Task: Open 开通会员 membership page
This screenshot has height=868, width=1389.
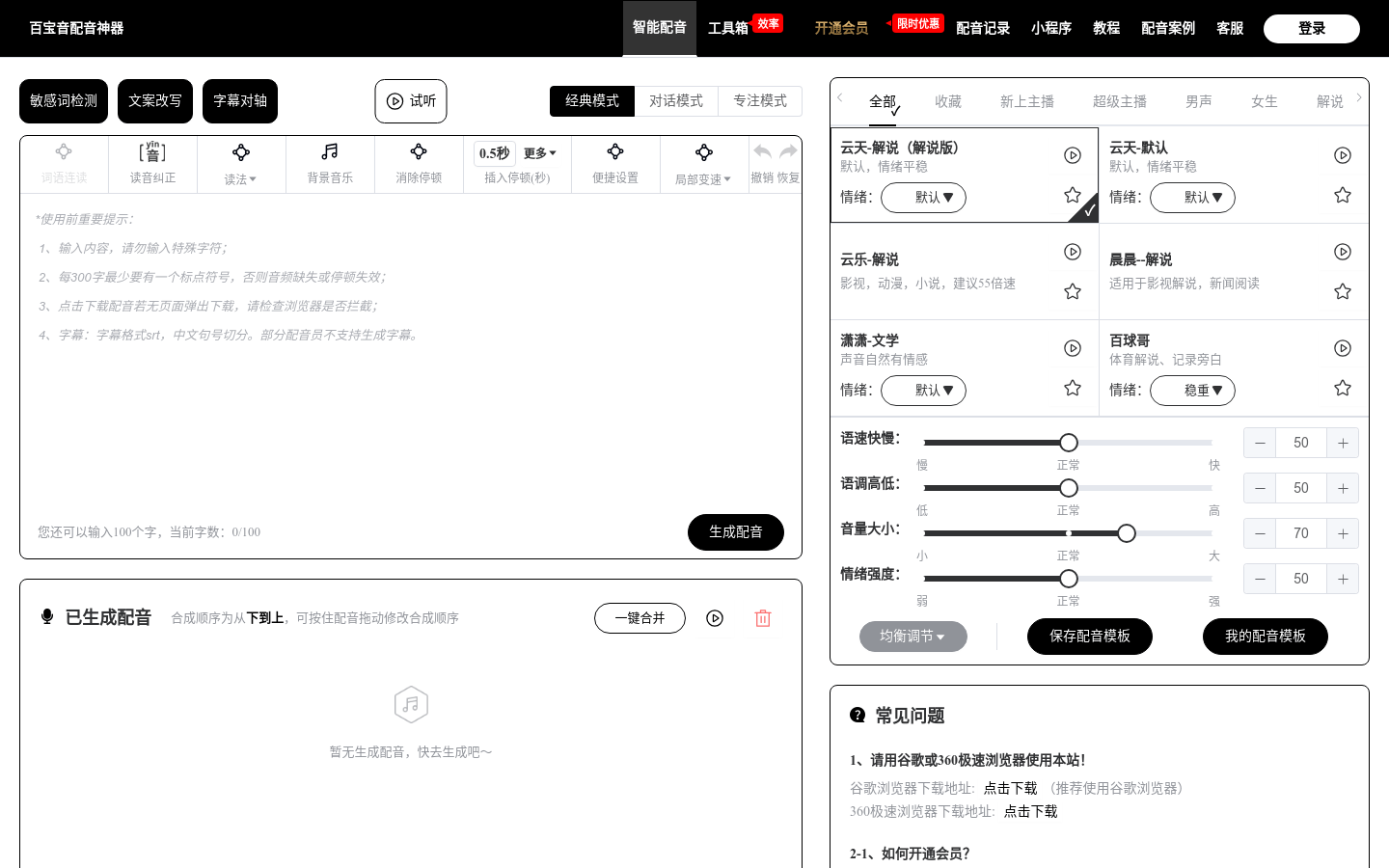Action: [841, 28]
